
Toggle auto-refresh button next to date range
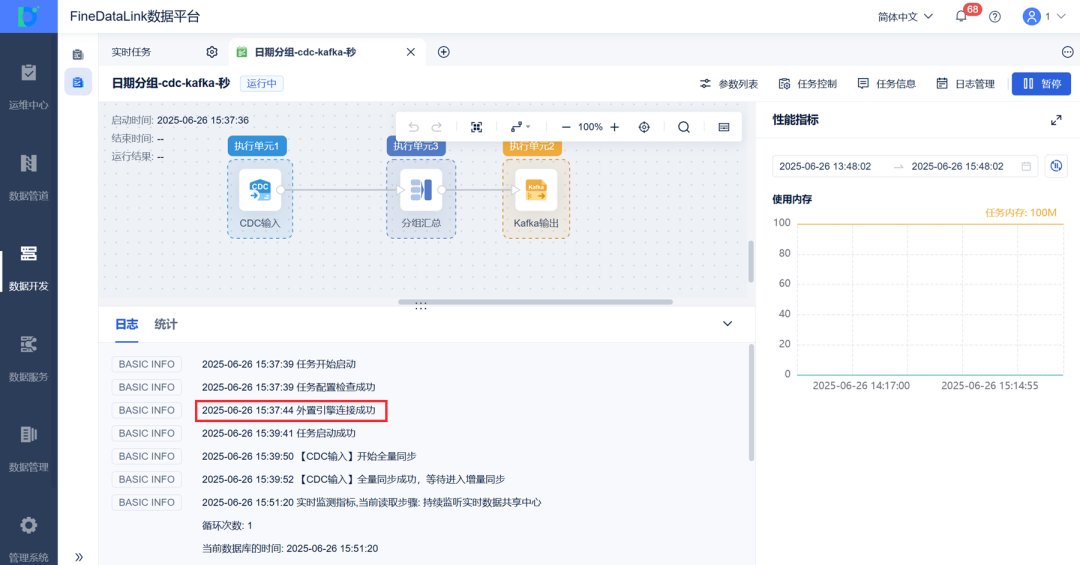(x=1056, y=166)
